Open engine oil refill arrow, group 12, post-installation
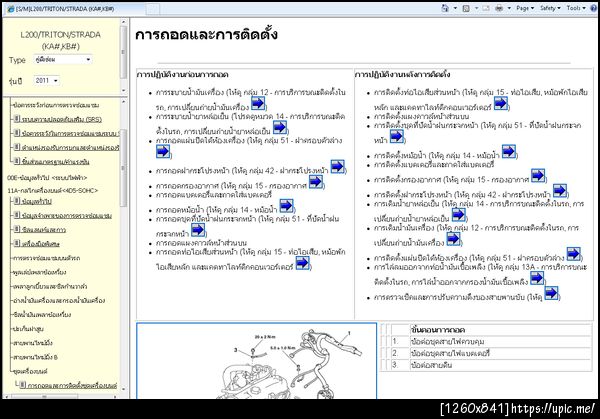Image resolution: width=600 pixels, height=419 pixels. tap(453, 239)
